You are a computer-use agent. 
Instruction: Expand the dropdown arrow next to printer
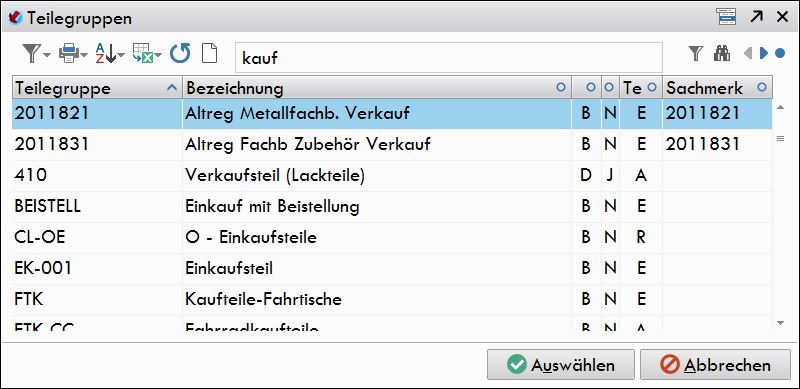(84, 55)
